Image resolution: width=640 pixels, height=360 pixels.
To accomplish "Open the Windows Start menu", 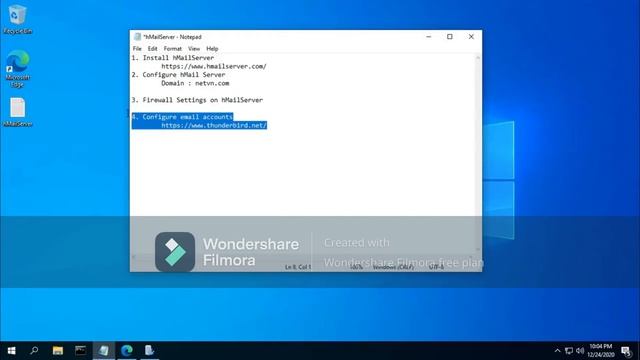I will coord(11,351).
